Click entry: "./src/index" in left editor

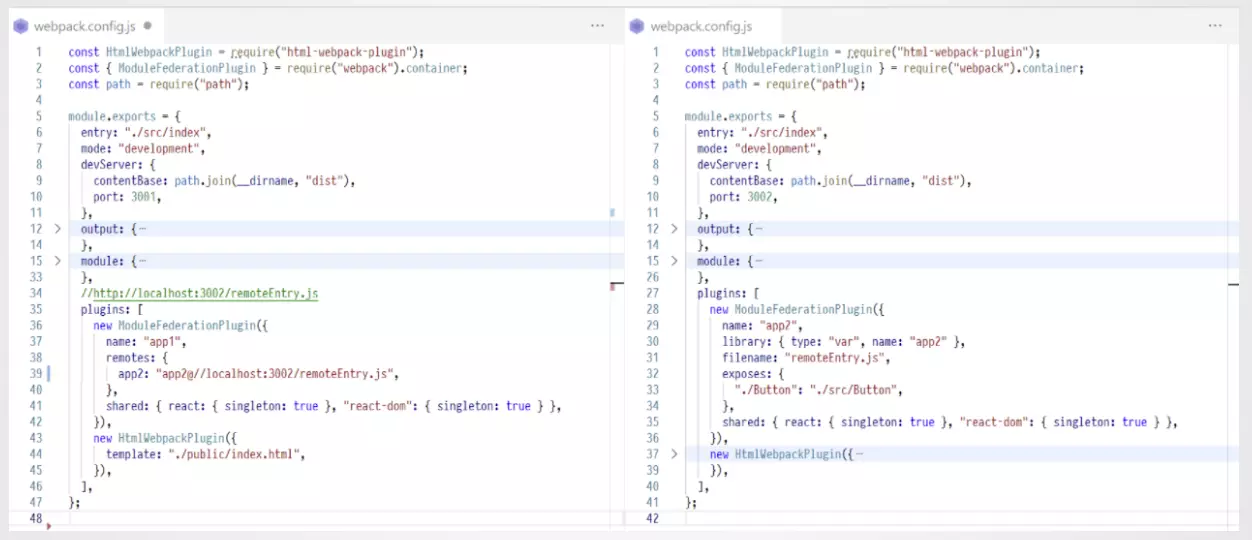(147, 132)
